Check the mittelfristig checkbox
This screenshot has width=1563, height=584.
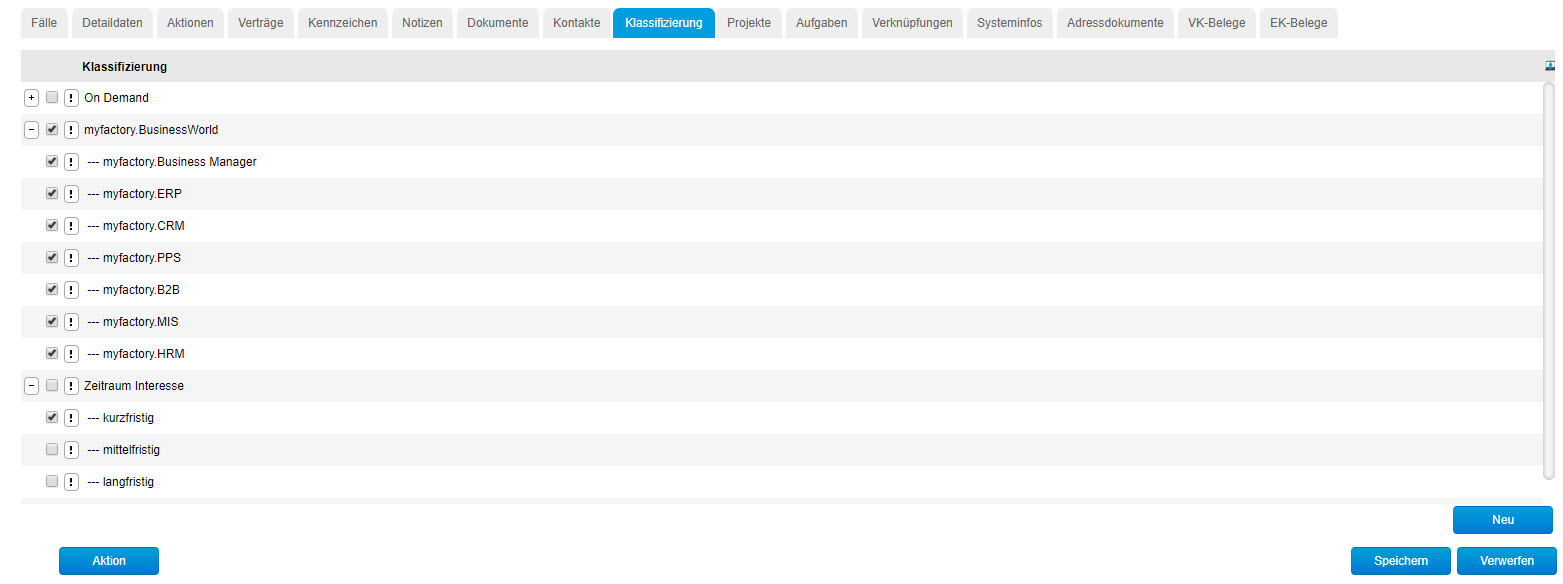[x=52, y=449]
